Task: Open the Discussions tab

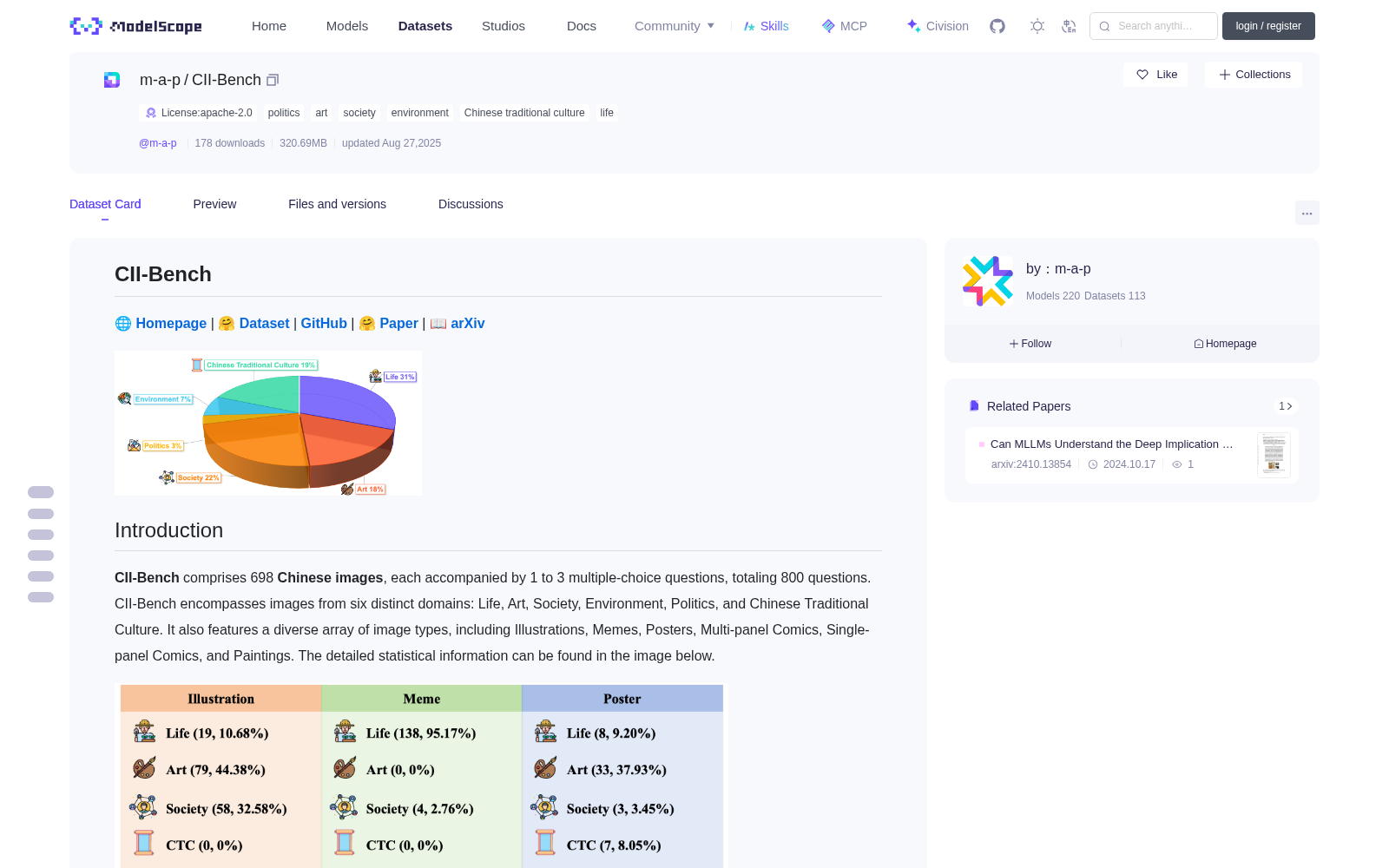Action: click(x=471, y=204)
